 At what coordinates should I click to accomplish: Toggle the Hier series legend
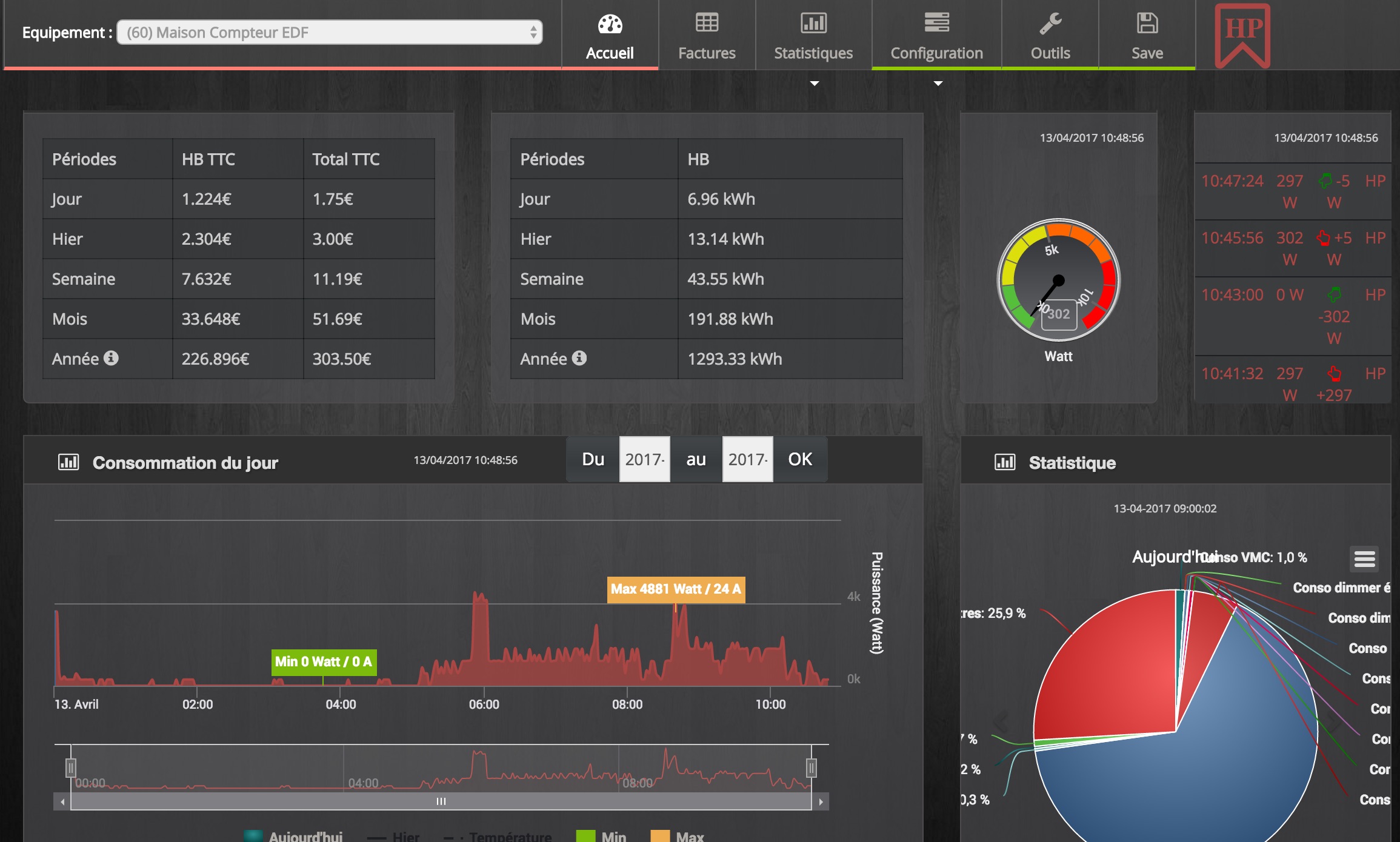pos(393,836)
